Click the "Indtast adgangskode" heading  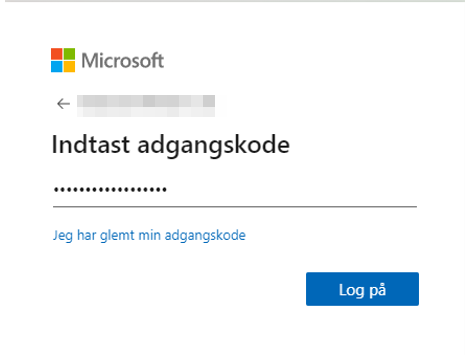(171, 145)
